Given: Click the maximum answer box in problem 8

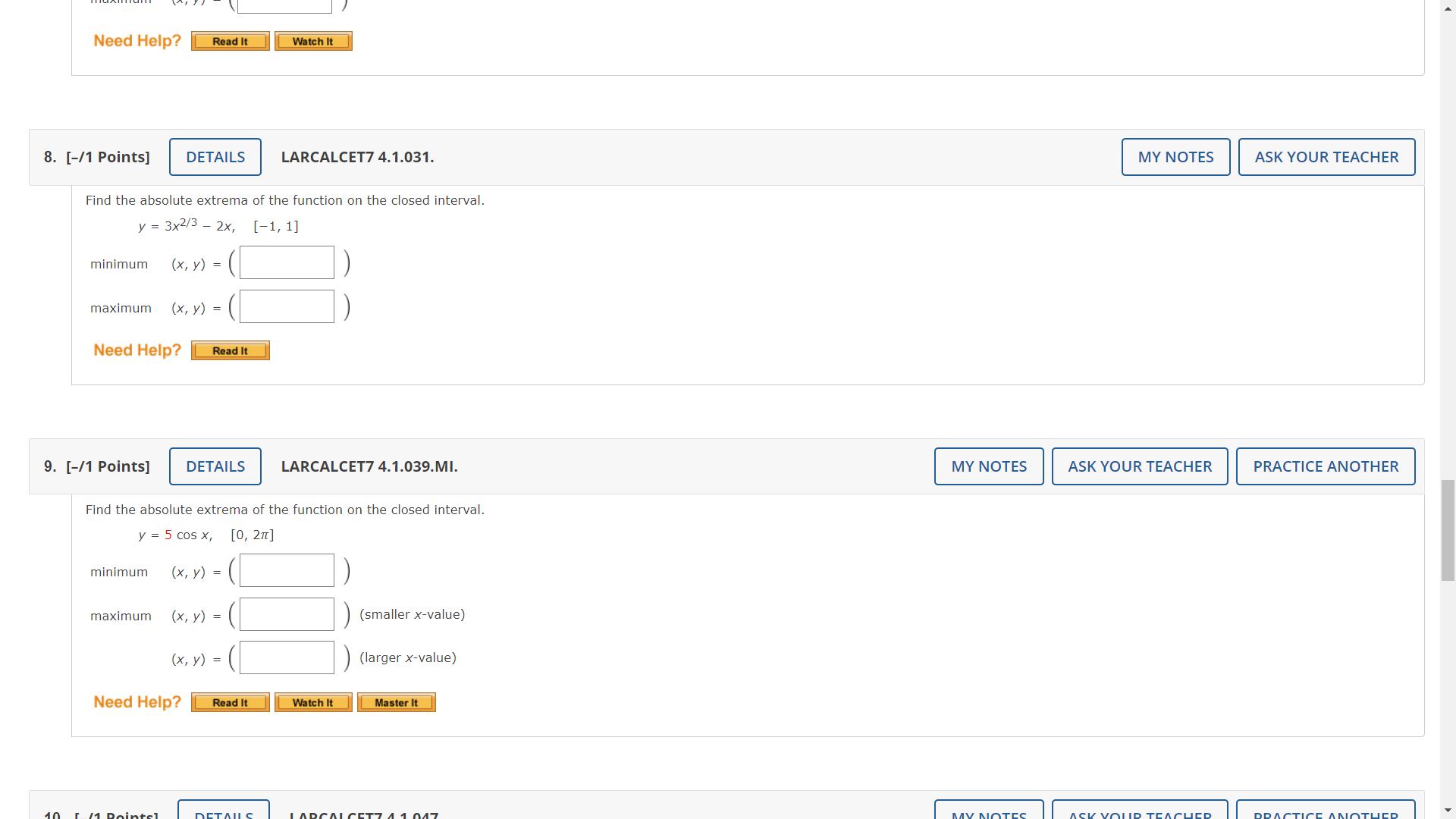Looking at the screenshot, I should click(x=286, y=306).
